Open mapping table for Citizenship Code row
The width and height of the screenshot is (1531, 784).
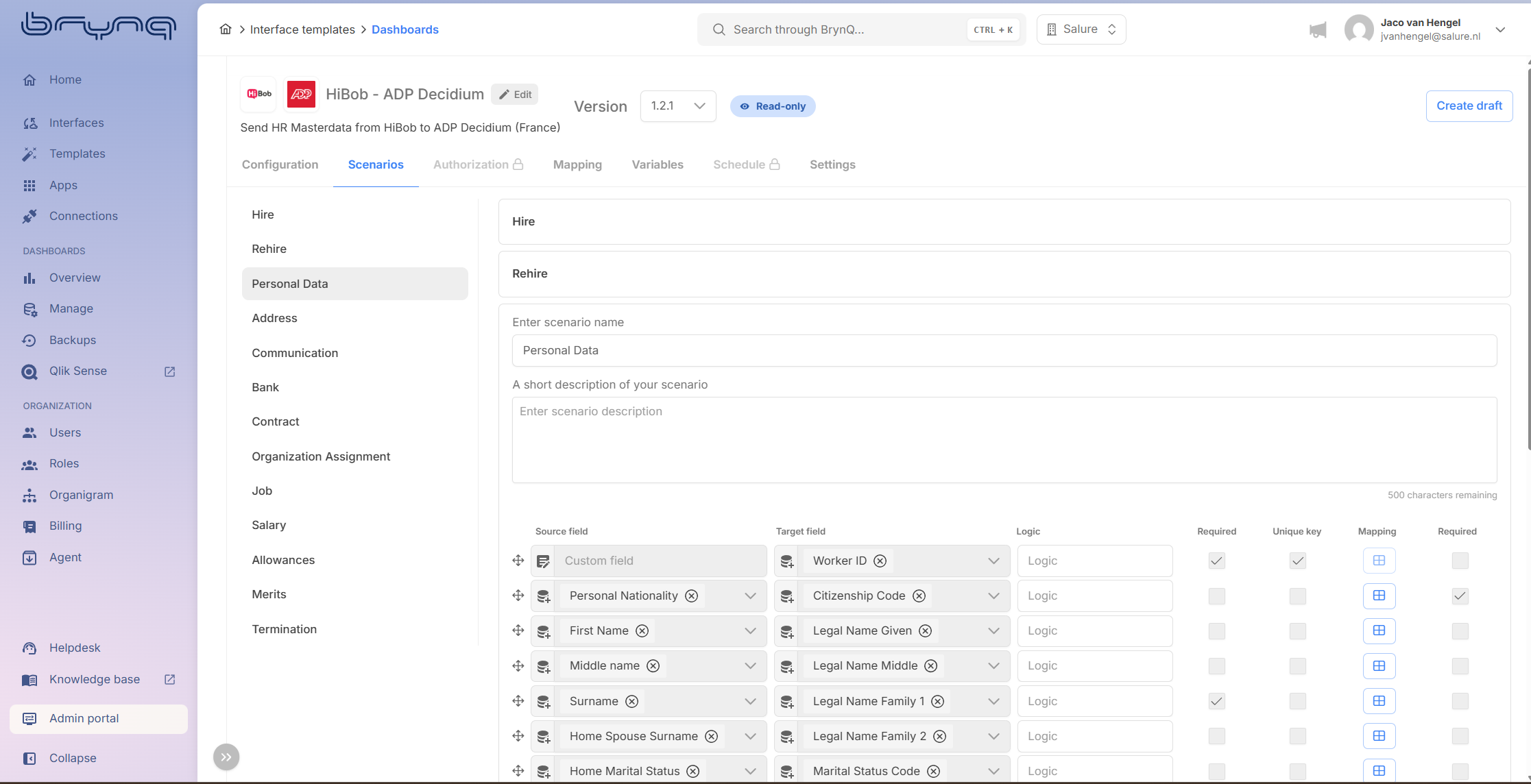coord(1379,596)
